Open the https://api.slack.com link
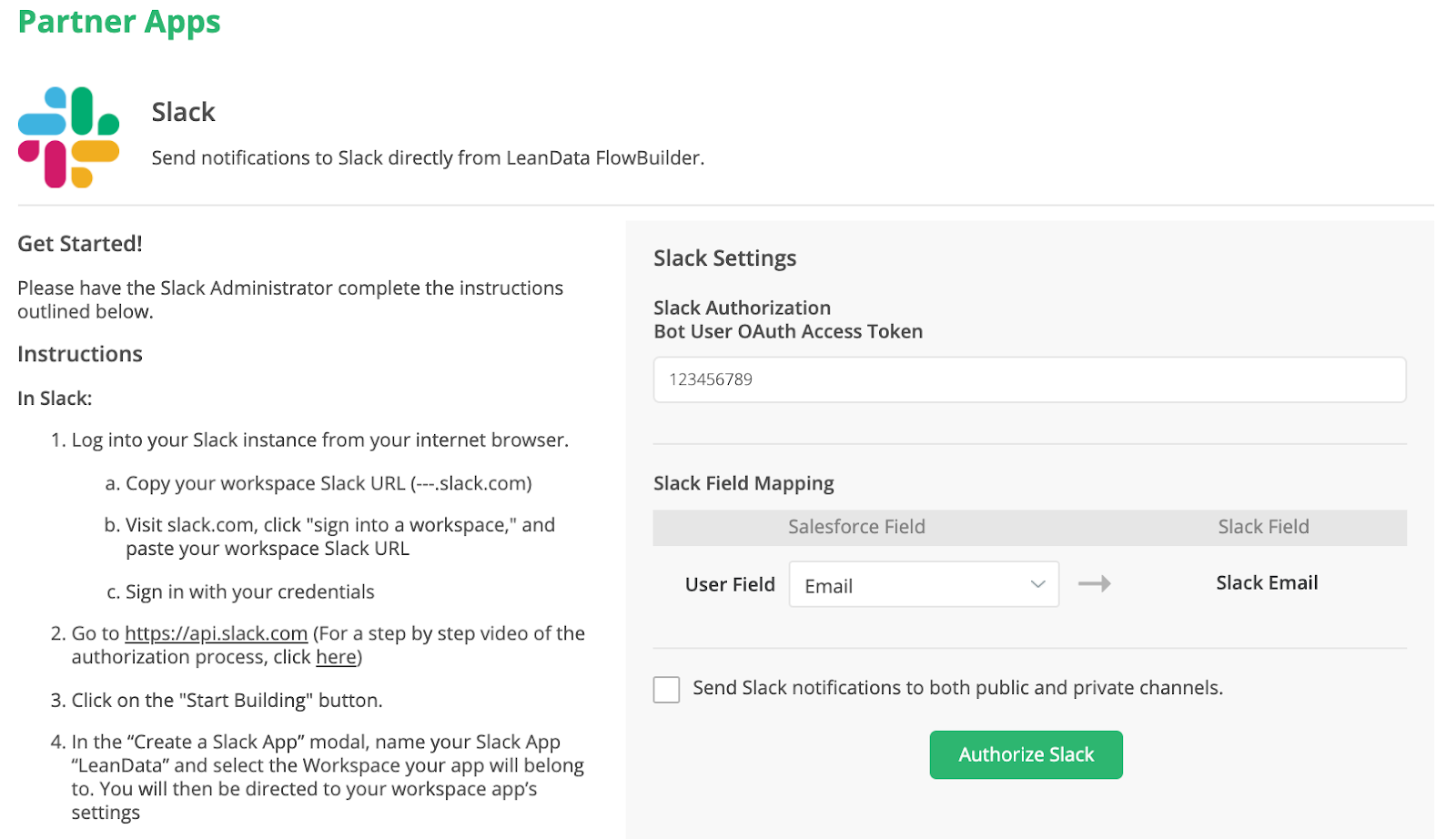1456x839 pixels. (x=216, y=633)
